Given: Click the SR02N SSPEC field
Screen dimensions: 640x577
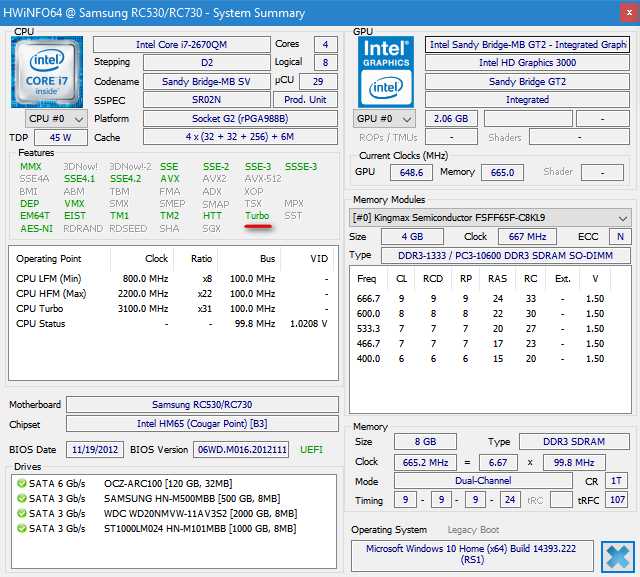Looking at the screenshot, I should click(x=207, y=100).
